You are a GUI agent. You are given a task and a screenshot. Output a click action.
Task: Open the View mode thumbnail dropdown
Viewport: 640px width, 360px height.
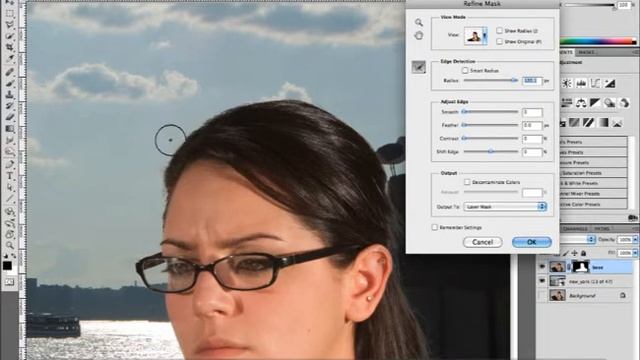pyautogui.click(x=484, y=36)
